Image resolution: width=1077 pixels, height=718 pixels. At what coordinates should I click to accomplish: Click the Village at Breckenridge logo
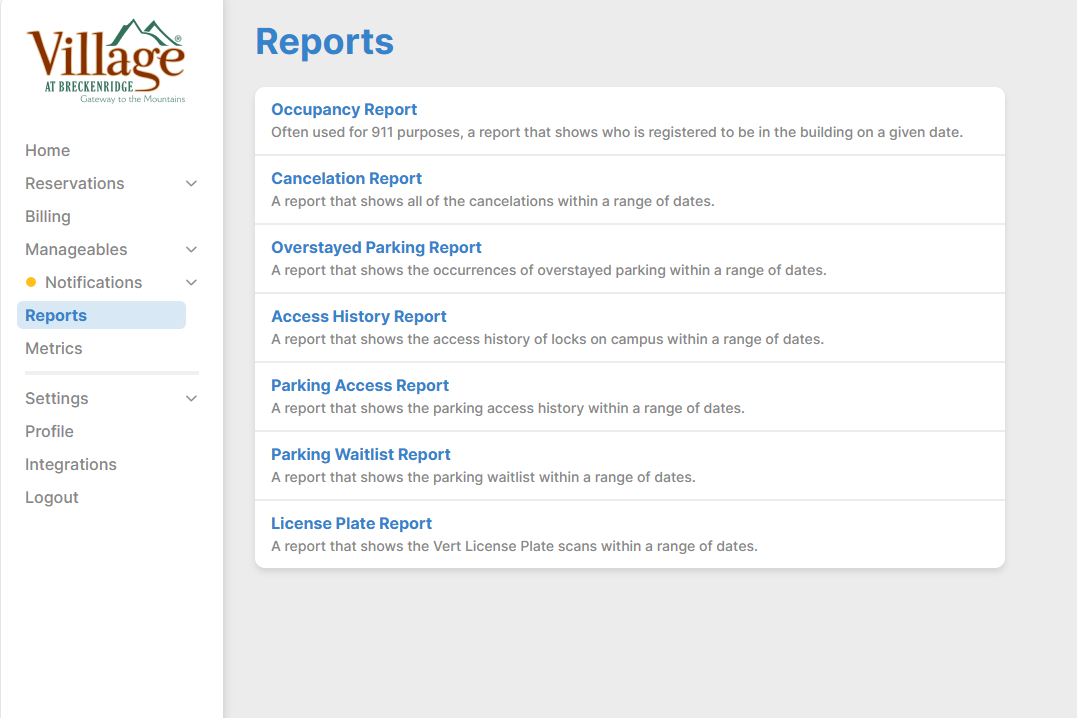[x=106, y=61]
